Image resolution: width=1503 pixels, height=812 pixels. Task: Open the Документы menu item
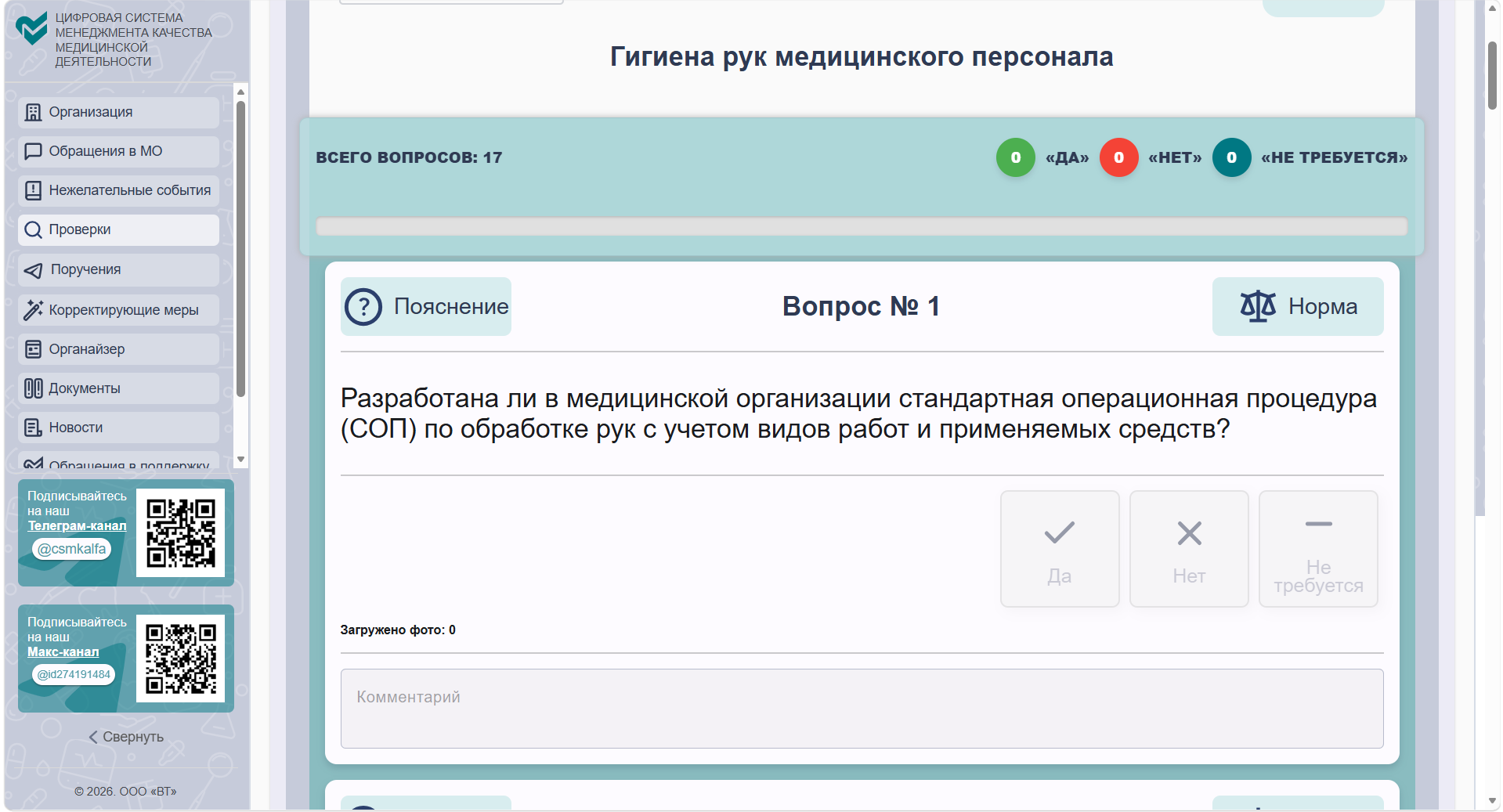[118, 388]
